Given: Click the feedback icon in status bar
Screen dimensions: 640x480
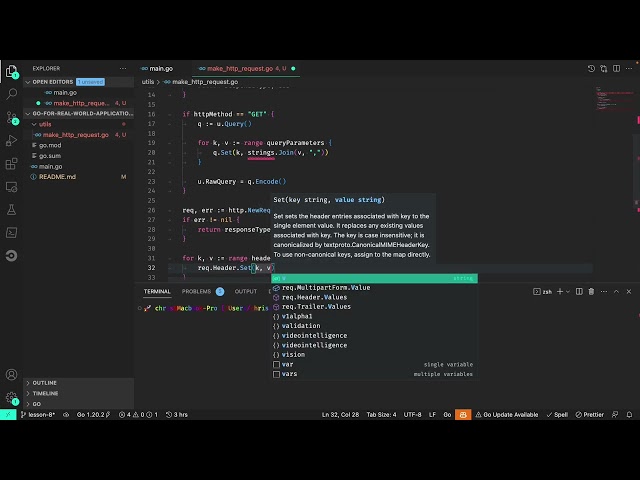Looking at the screenshot, I should tap(615, 415).
